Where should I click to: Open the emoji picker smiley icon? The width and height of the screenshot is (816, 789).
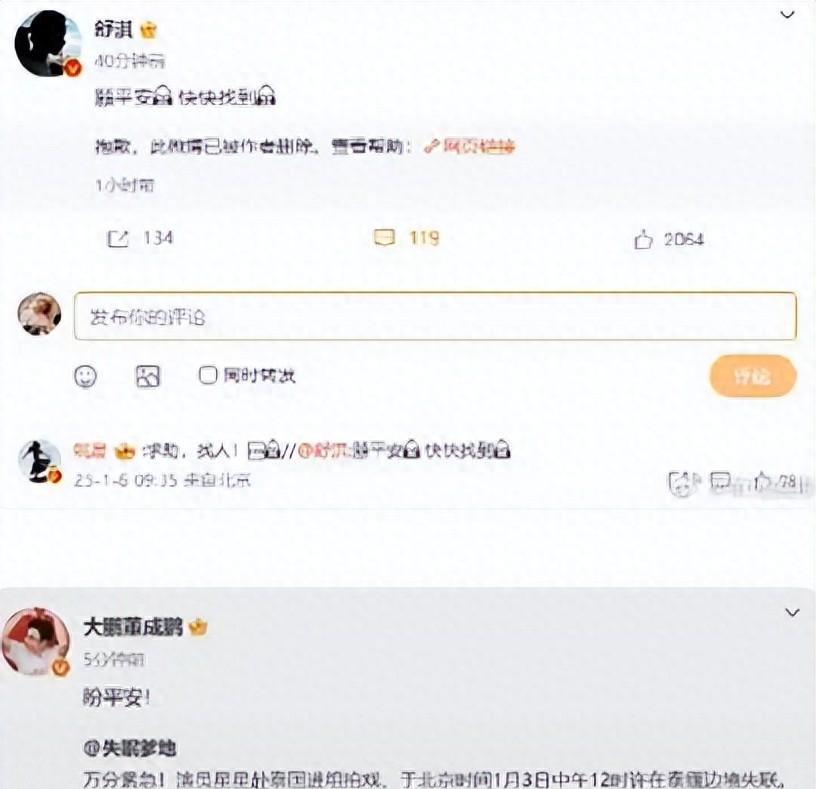point(86,376)
